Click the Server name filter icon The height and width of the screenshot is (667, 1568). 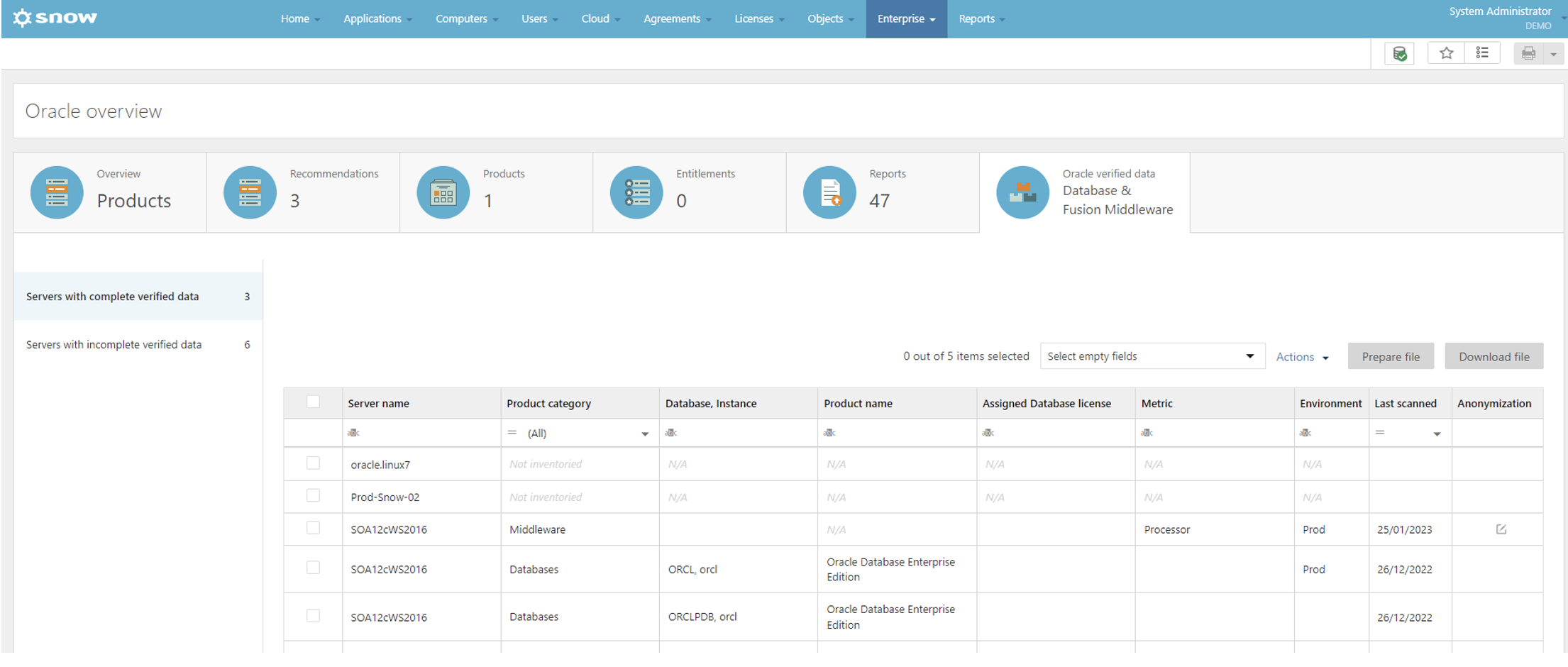click(353, 433)
